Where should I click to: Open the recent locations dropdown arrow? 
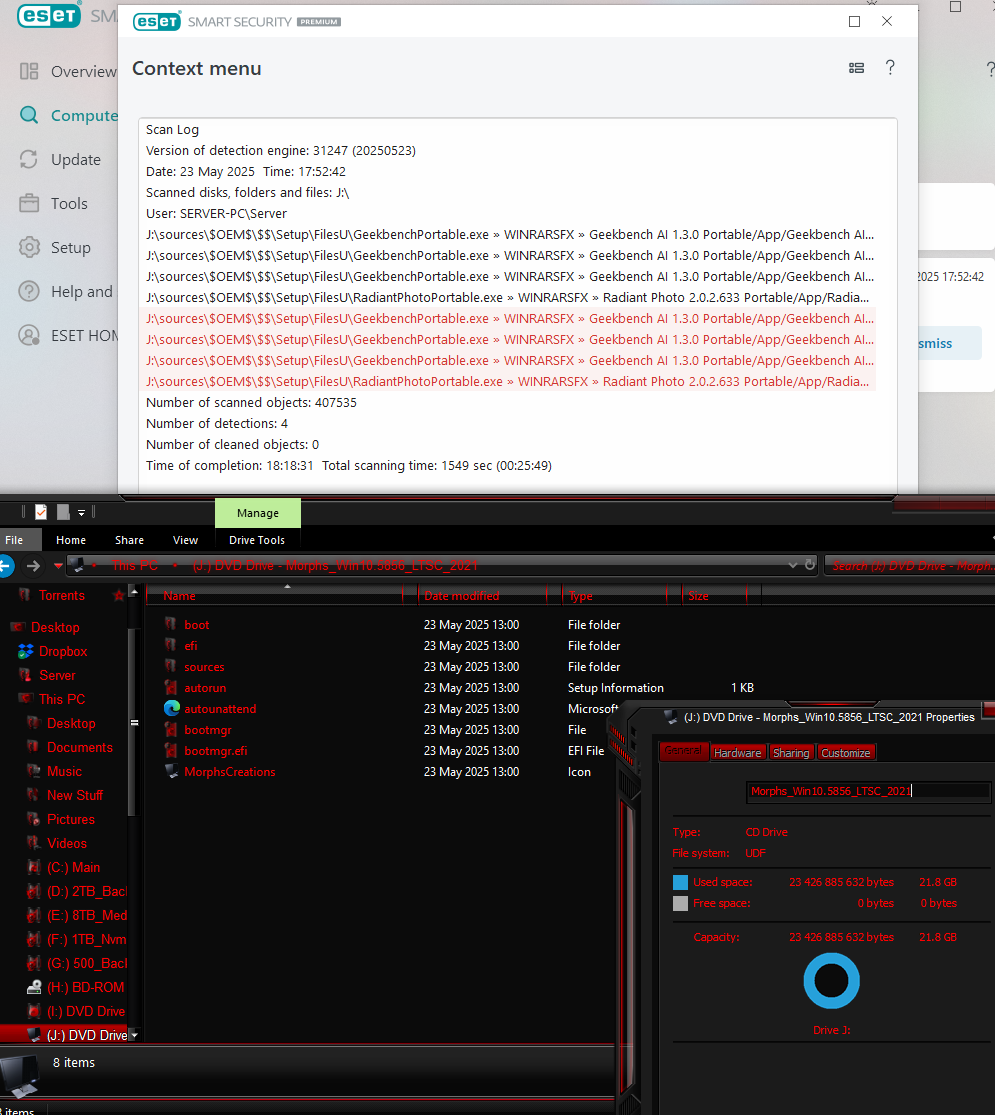pyautogui.click(x=58, y=566)
